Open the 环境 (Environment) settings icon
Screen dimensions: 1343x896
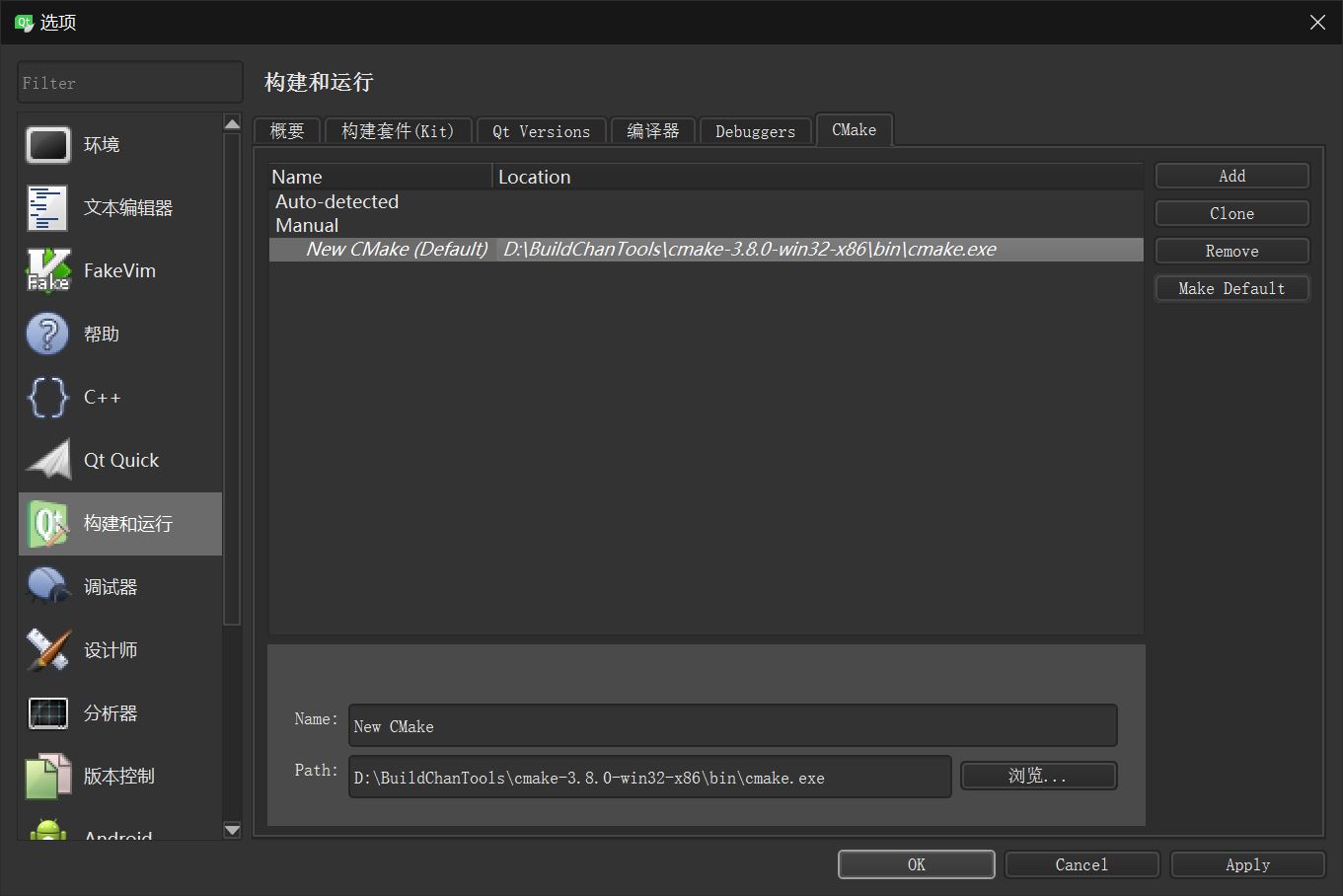click(47, 145)
